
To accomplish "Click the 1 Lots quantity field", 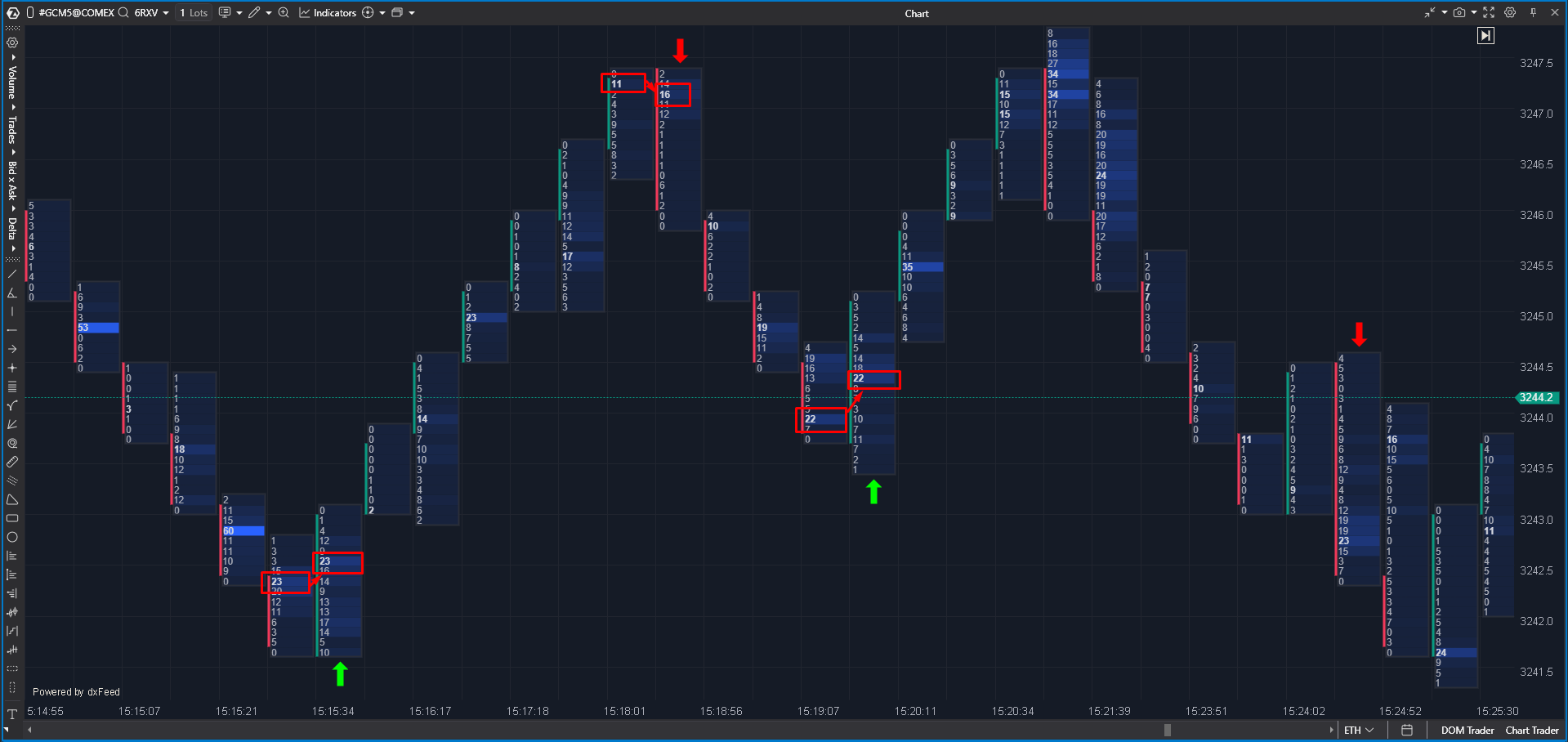I will [x=194, y=13].
